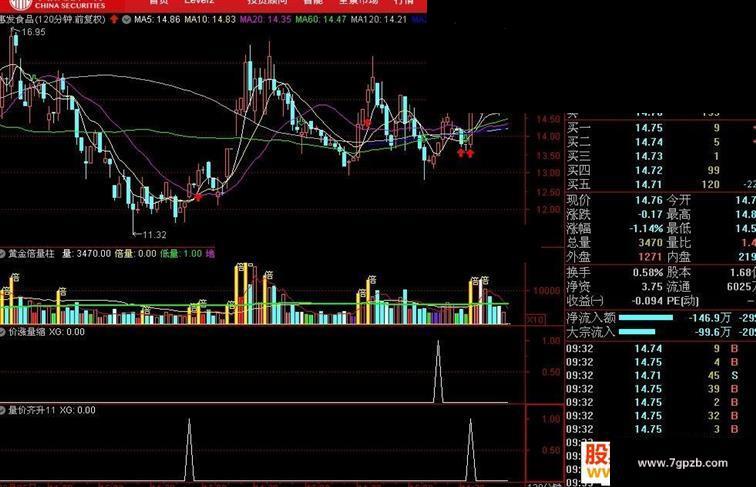Click the 买一 bid row at 14.75
756x487 pixels.
pos(661,128)
